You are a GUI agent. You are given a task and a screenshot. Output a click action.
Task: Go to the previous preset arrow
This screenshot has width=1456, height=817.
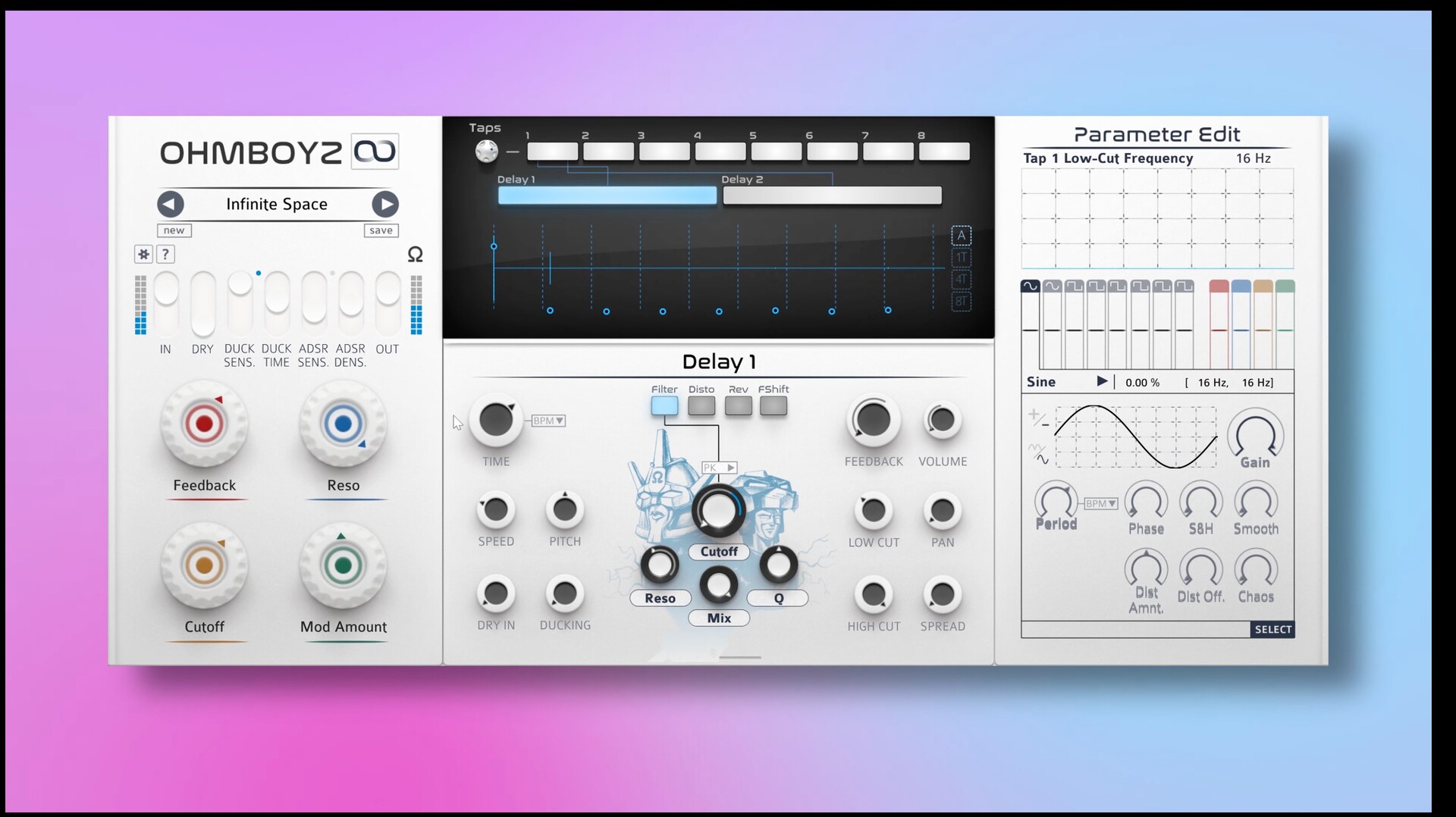[171, 204]
